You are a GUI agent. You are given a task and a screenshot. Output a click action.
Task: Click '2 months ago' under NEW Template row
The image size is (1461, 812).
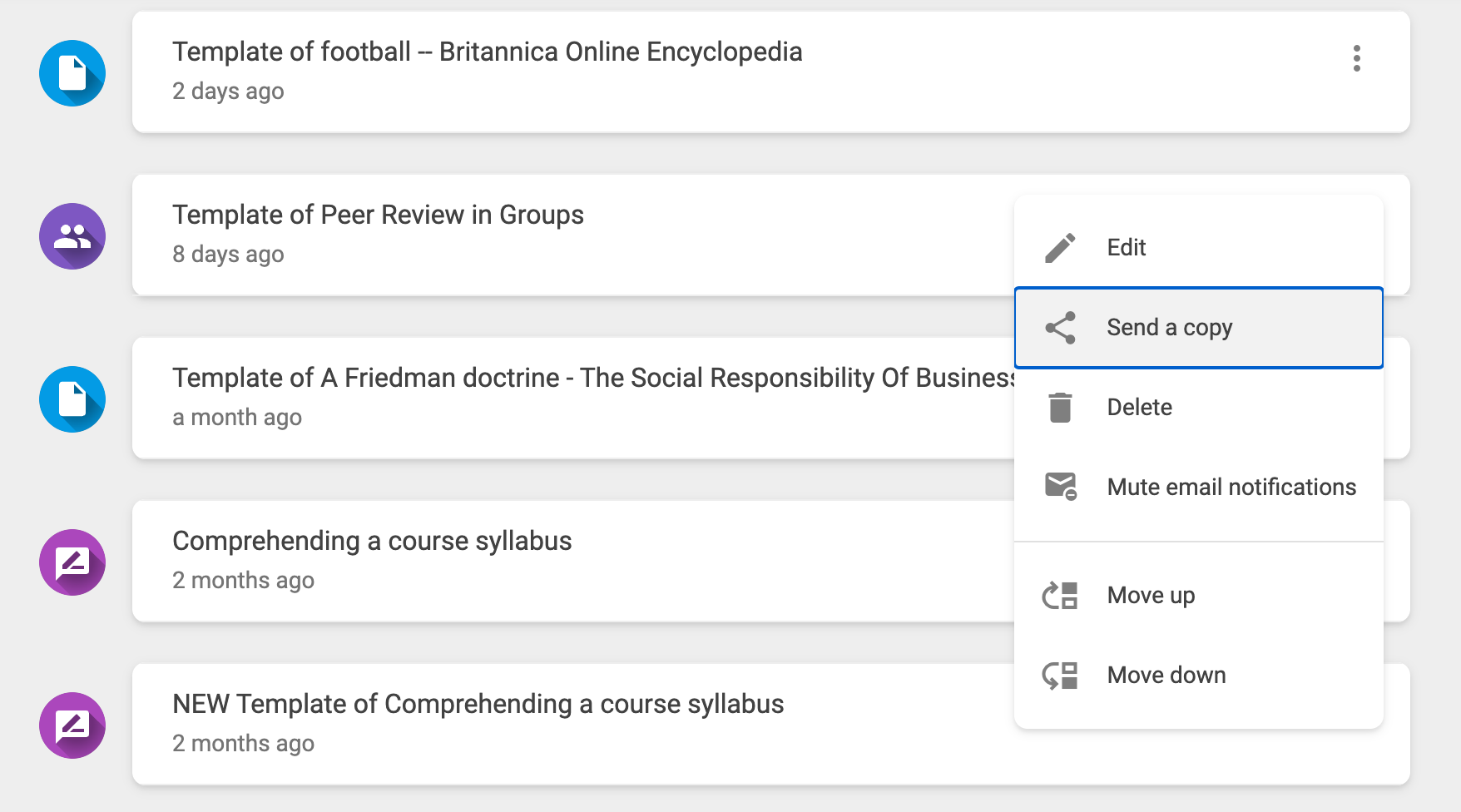tap(243, 743)
